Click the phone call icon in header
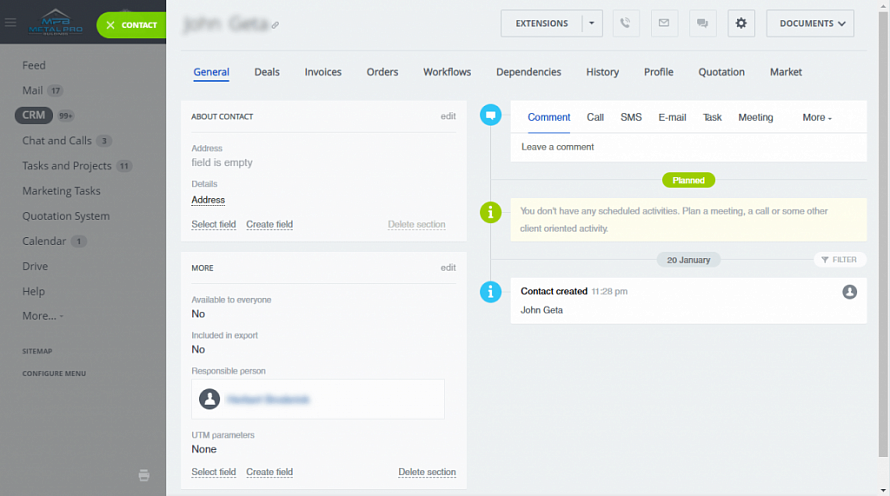Image resolution: width=890 pixels, height=496 pixels. 626,24
